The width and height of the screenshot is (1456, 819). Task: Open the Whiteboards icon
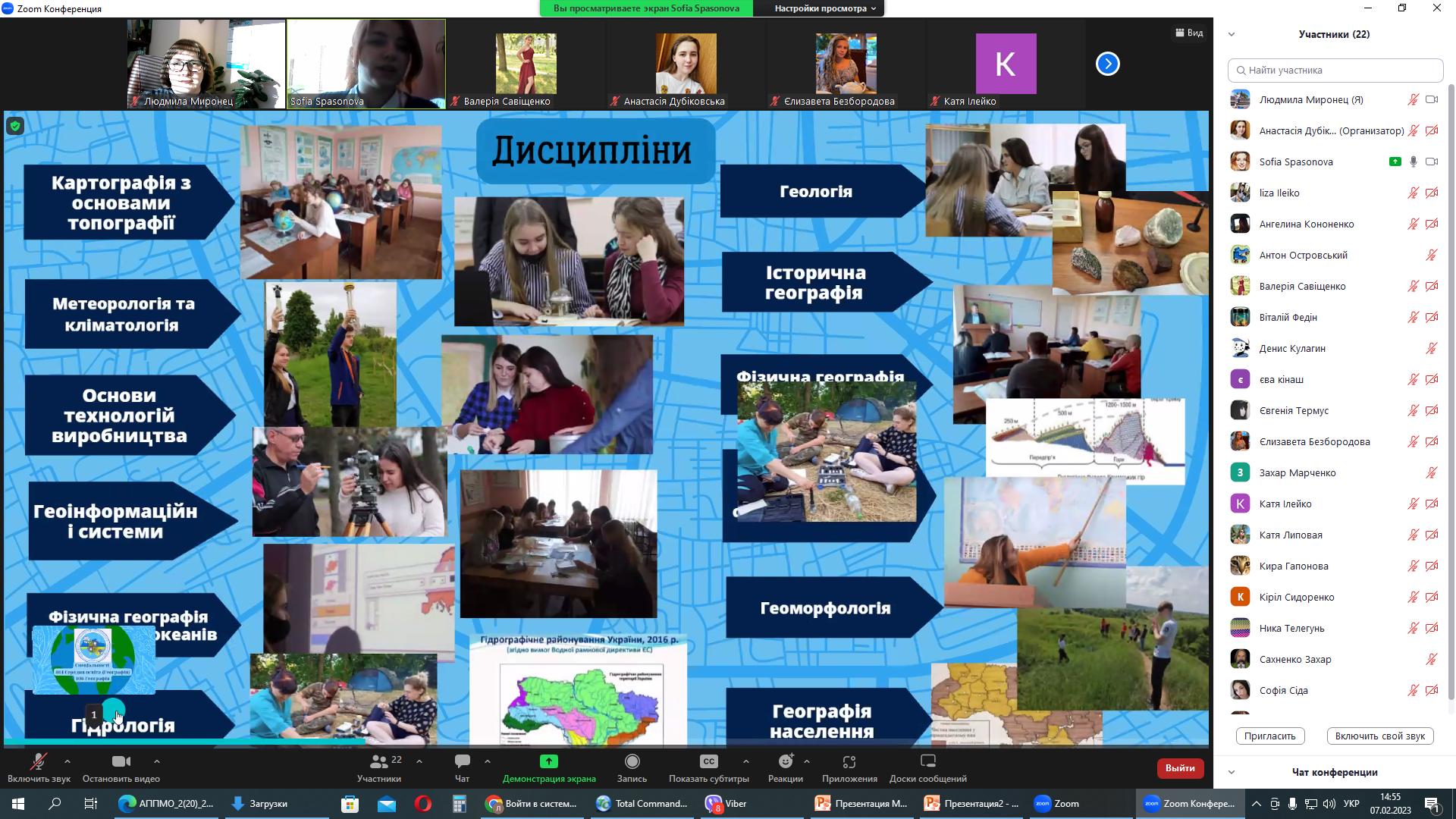(927, 761)
